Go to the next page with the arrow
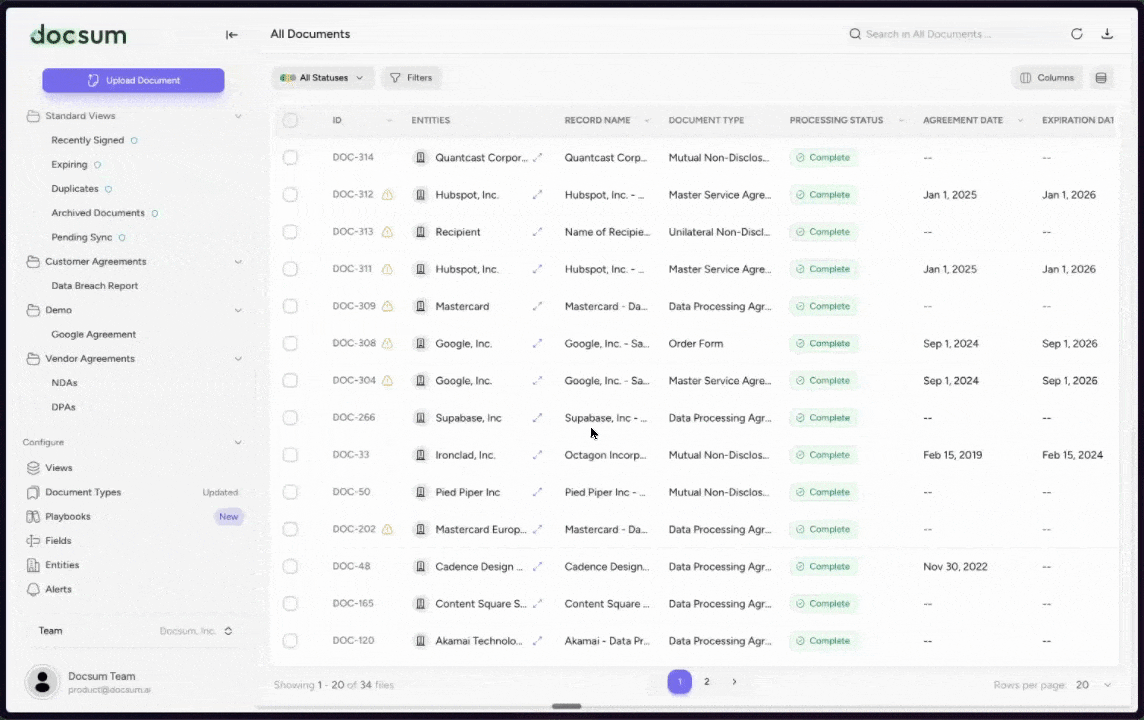This screenshot has width=1144, height=720. point(734,682)
